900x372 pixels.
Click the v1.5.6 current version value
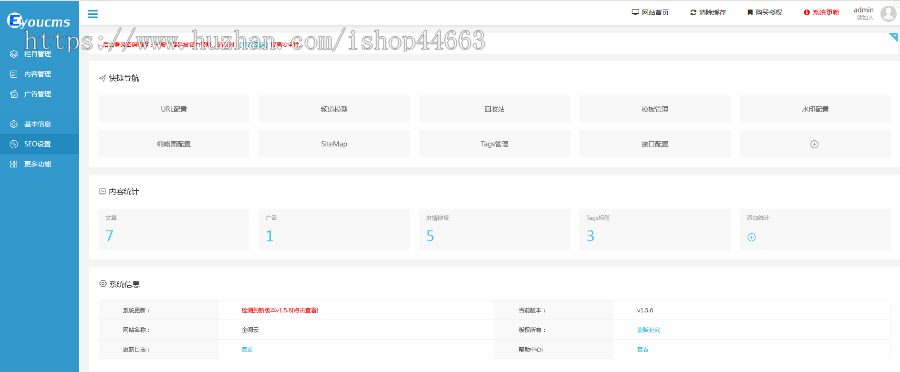point(645,310)
